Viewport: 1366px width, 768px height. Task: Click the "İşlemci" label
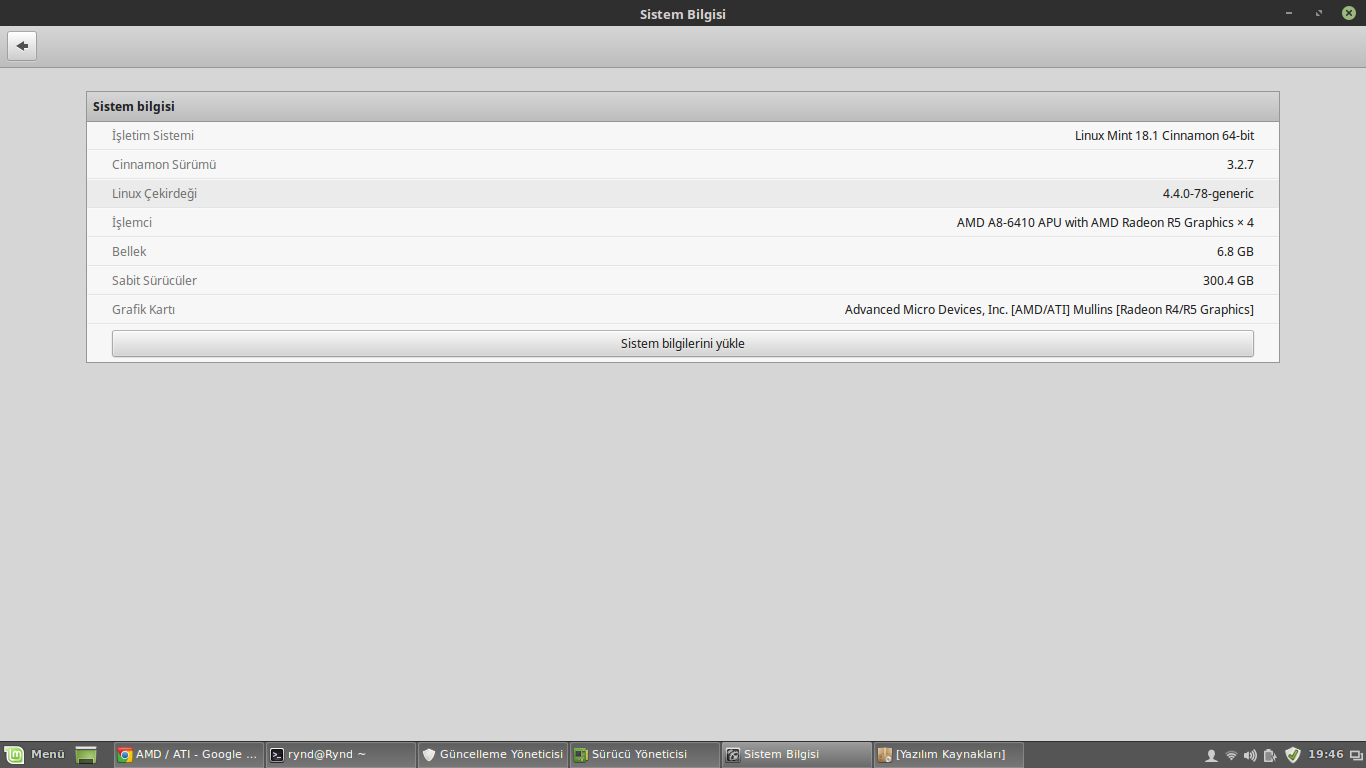(132, 223)
